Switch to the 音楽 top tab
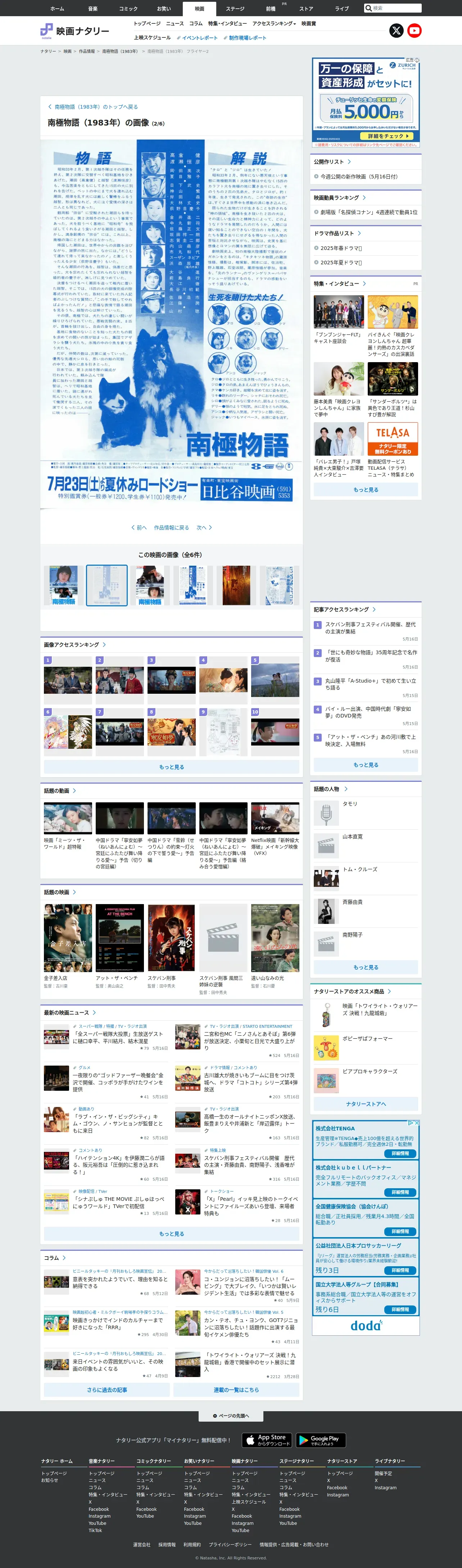 [x=92, y=9]
